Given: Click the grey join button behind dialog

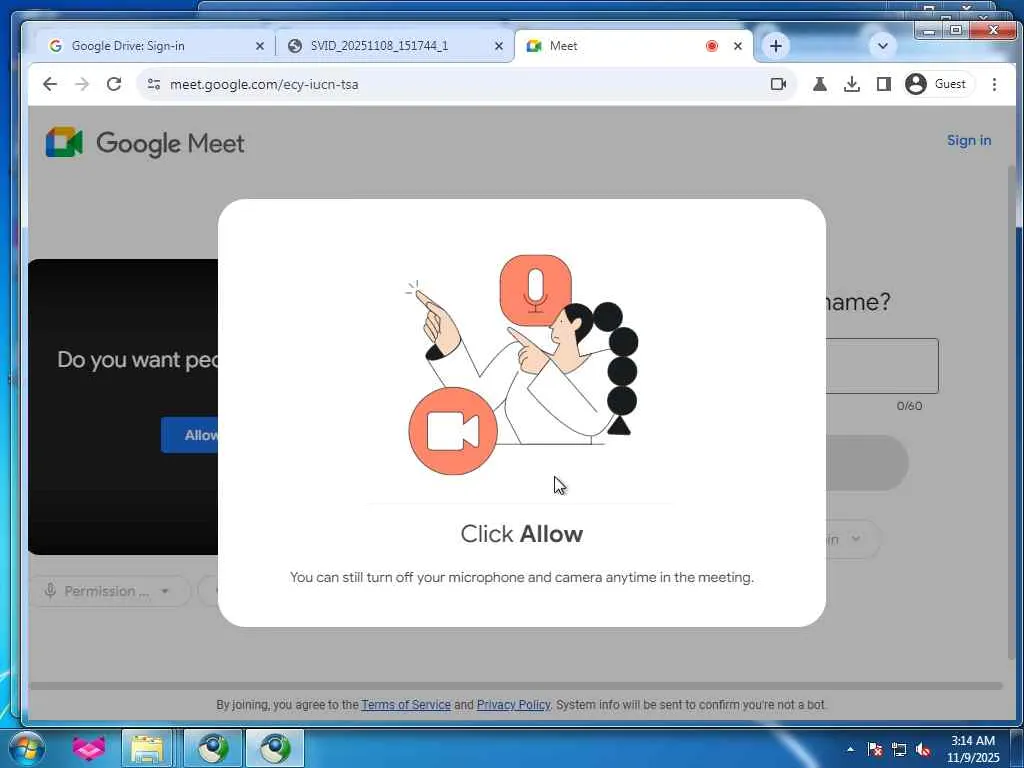Looking at the screenshot, I should (x=867, y=463).
